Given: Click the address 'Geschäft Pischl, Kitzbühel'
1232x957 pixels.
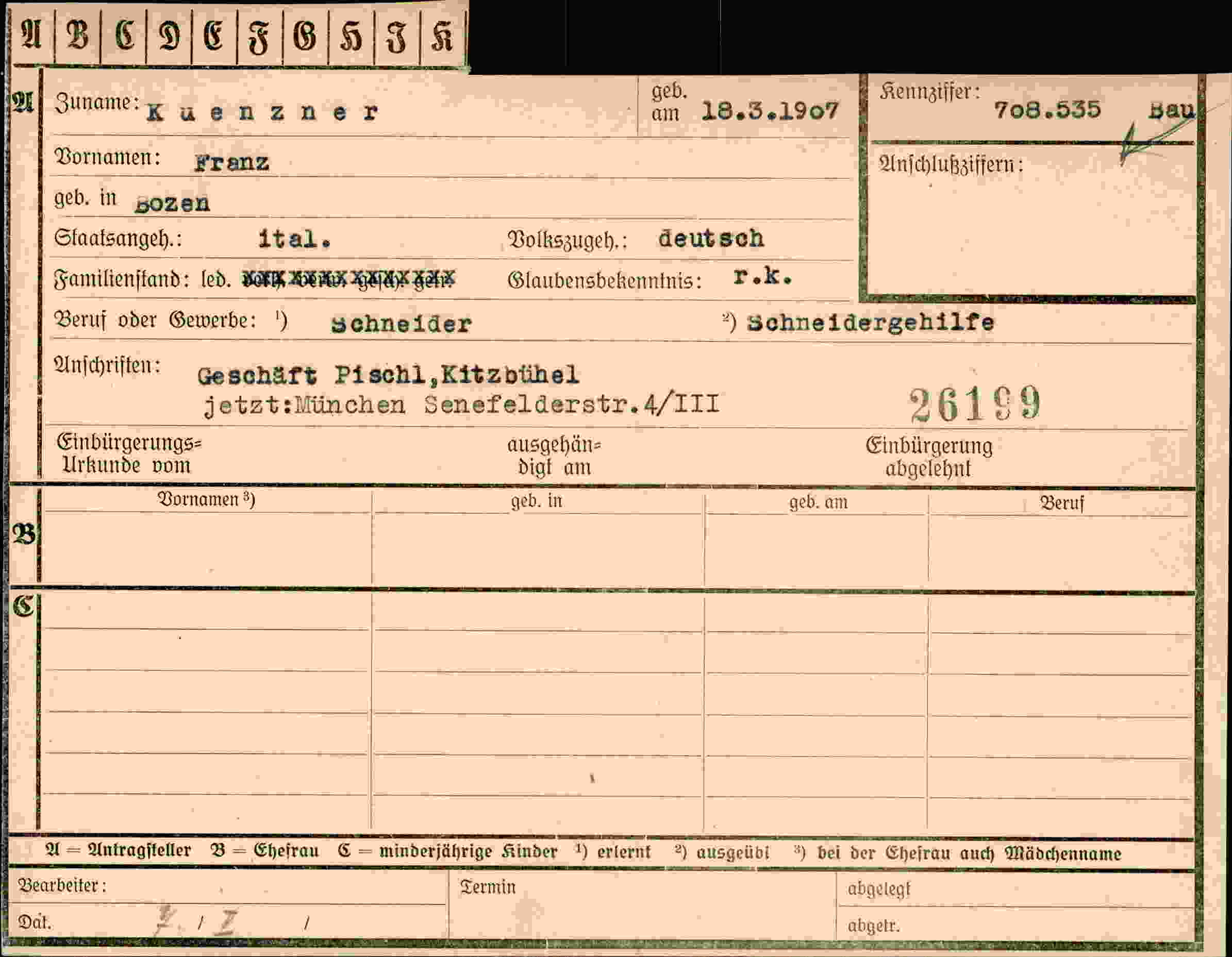Looking at the screenshot, I should [x=388, y=375].
